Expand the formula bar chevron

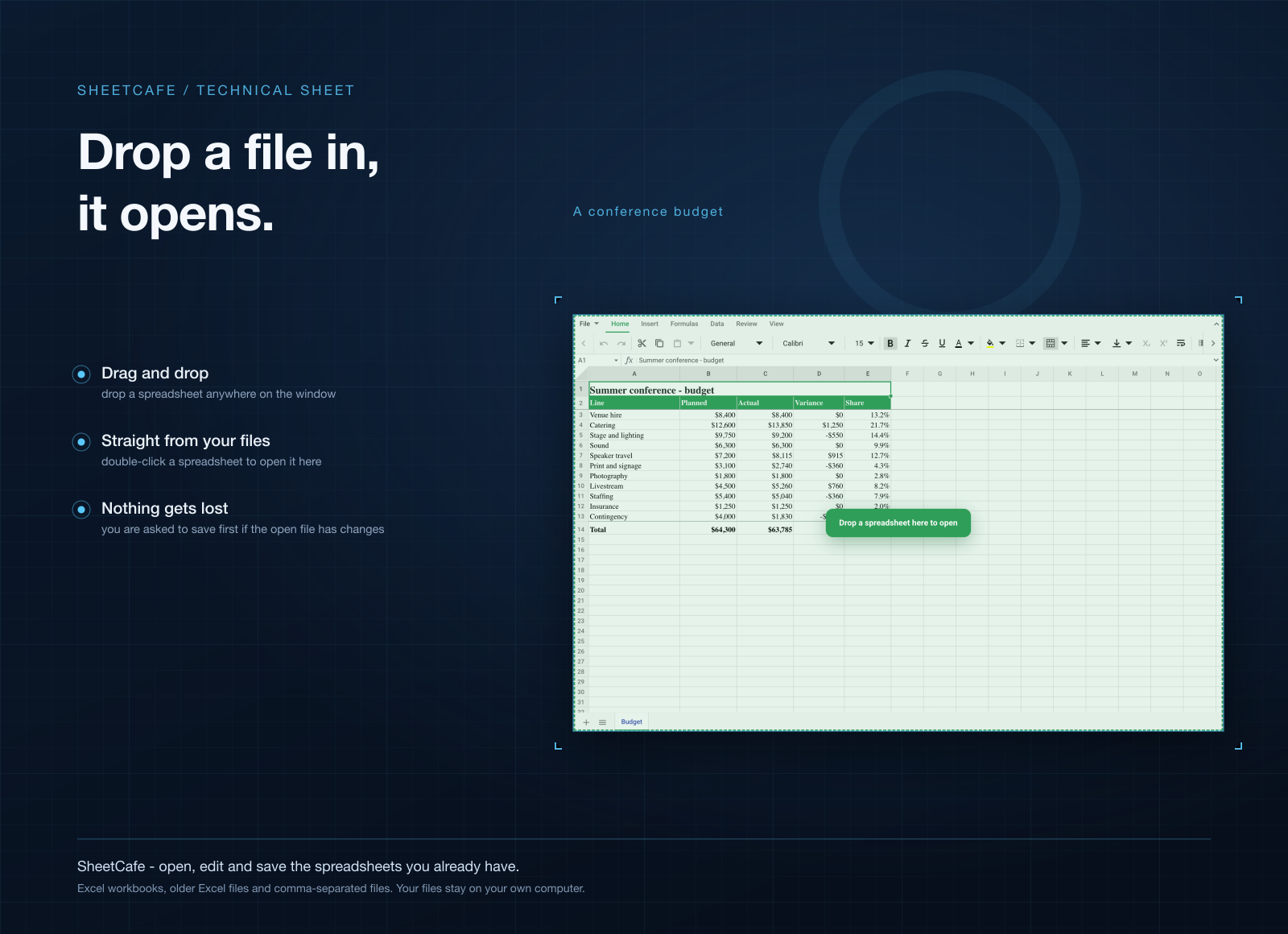(x=1216, y=361)
